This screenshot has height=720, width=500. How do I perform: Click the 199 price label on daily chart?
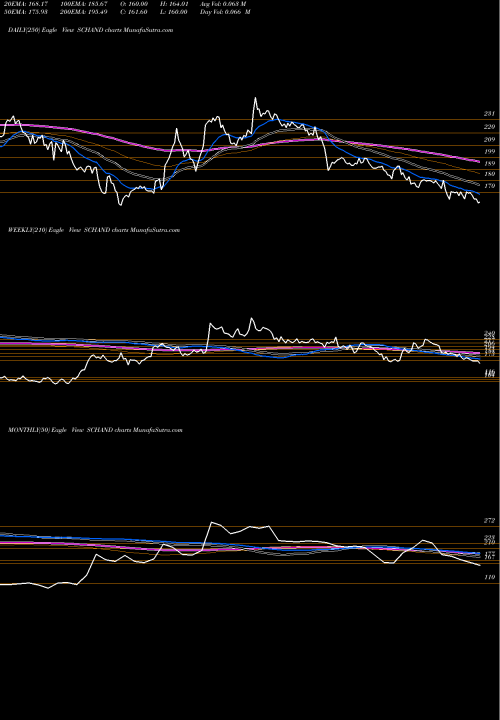click(x=489, y=152)
